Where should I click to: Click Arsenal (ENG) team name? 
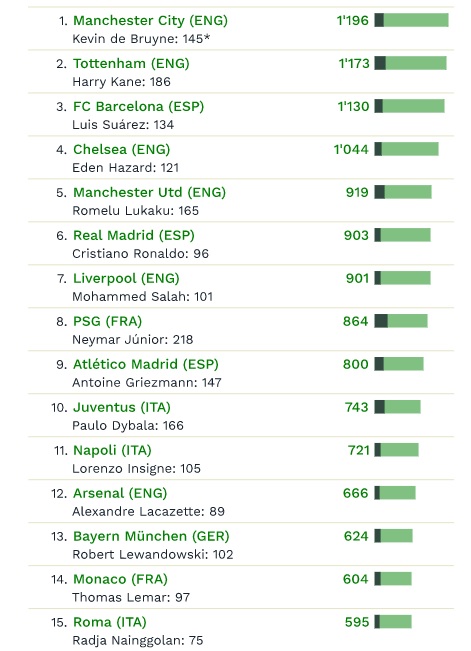point(120,493)
